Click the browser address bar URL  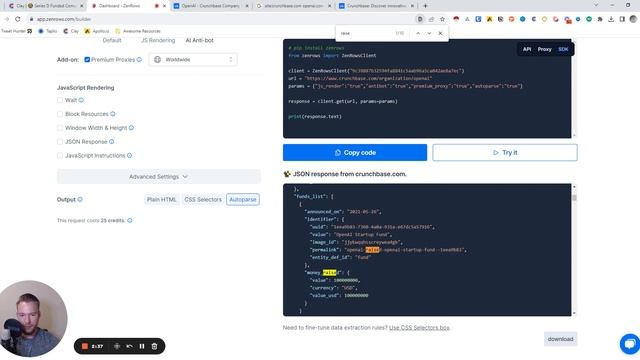coord(64,19)
